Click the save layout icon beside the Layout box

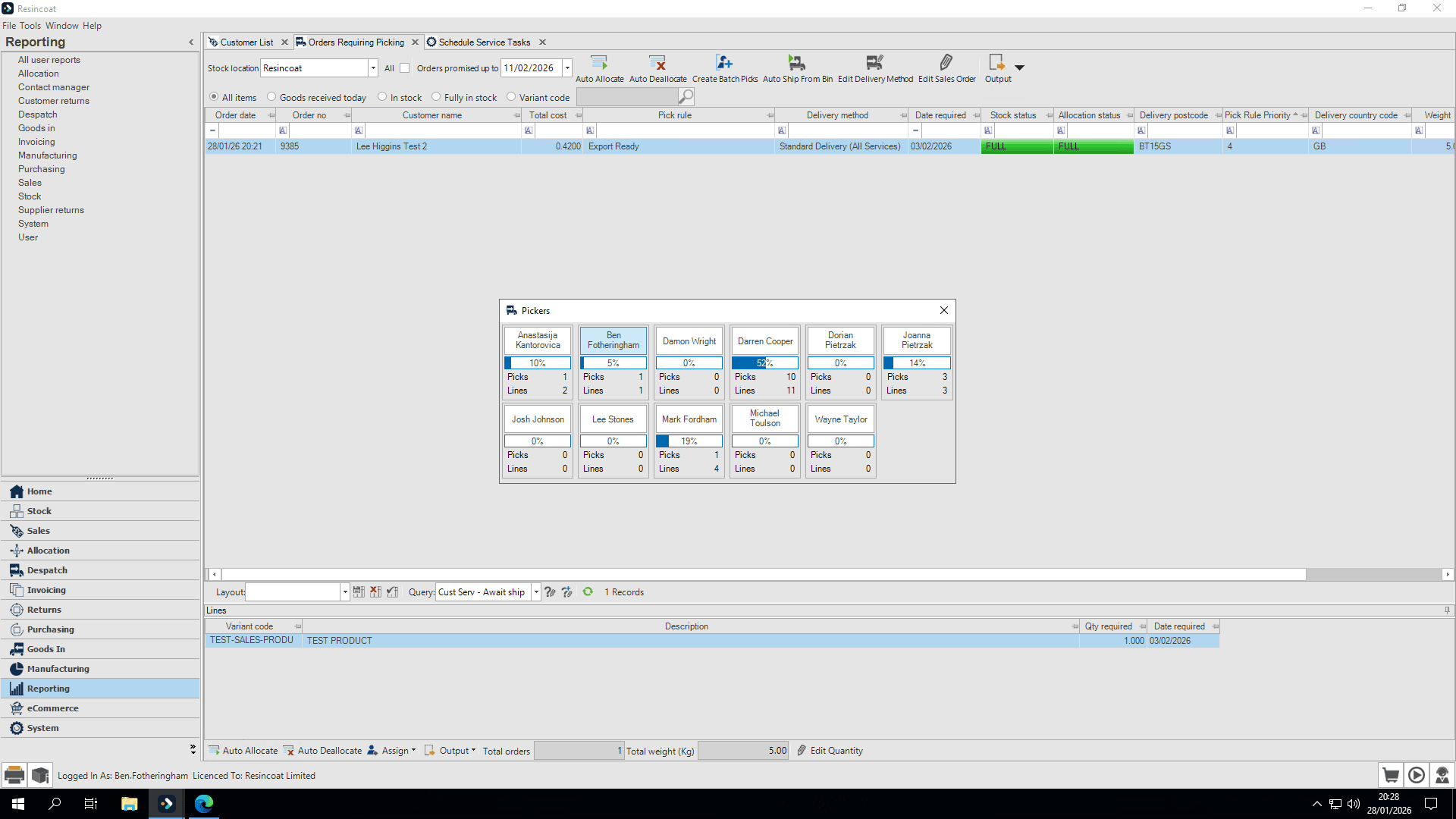pos(359,591)
